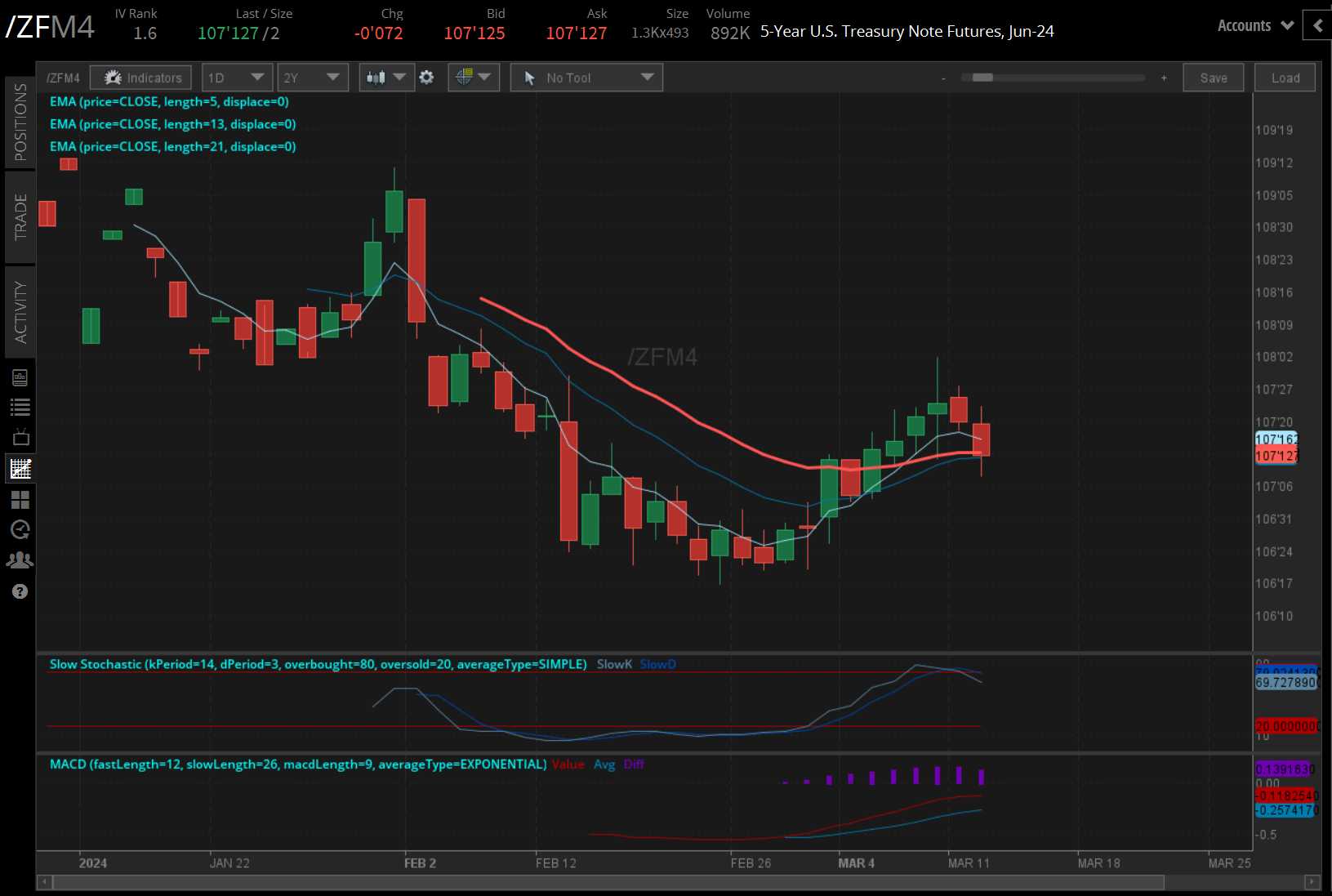
Task: Open the news and reports sidebar icon
Action: point(20,377)
